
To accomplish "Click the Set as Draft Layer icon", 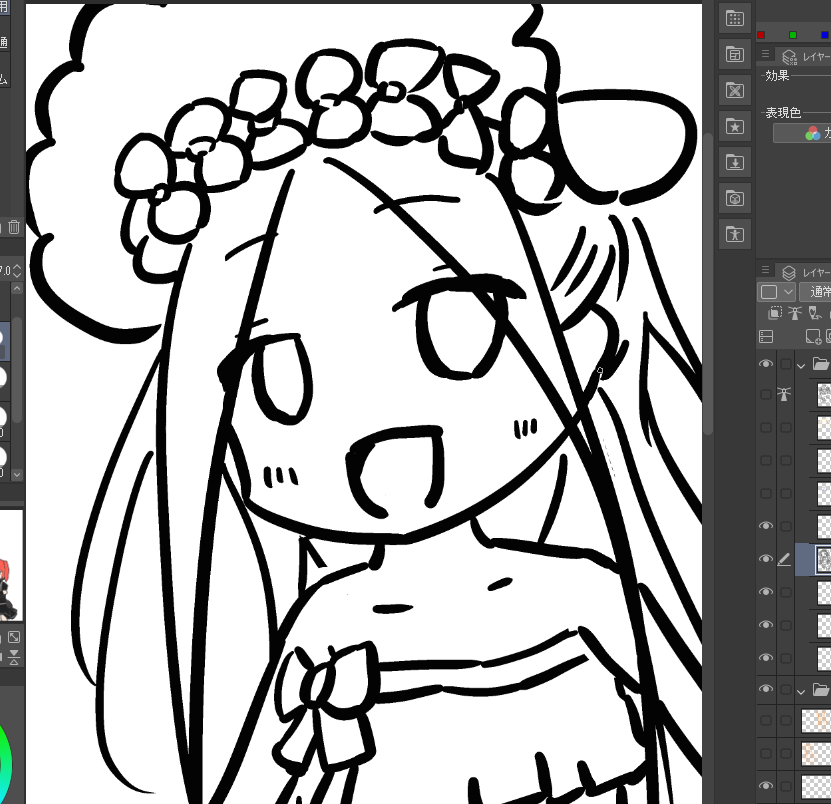I will pos(815,313).
